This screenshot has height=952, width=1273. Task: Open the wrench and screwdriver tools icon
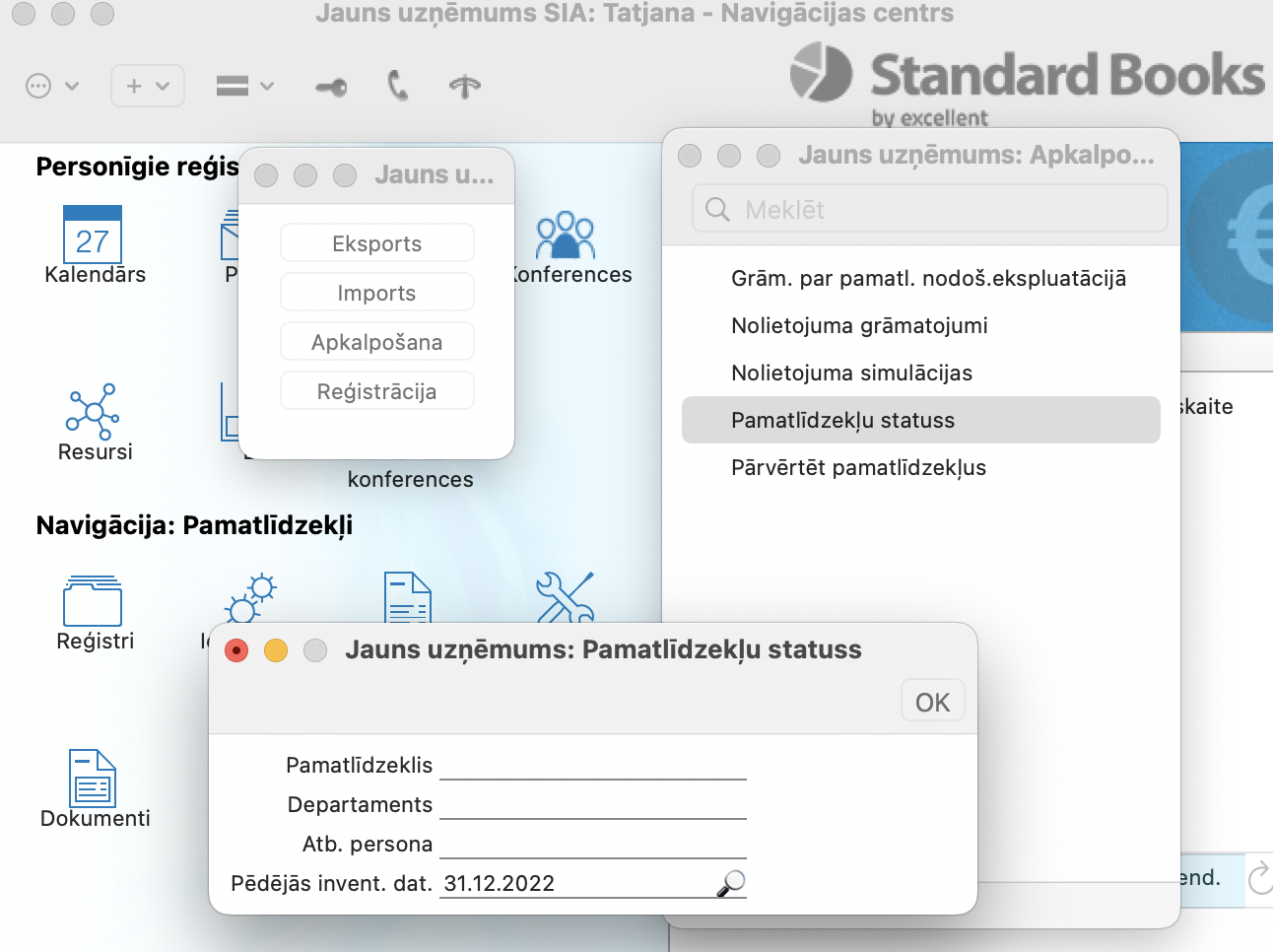[x=565, y=597]
